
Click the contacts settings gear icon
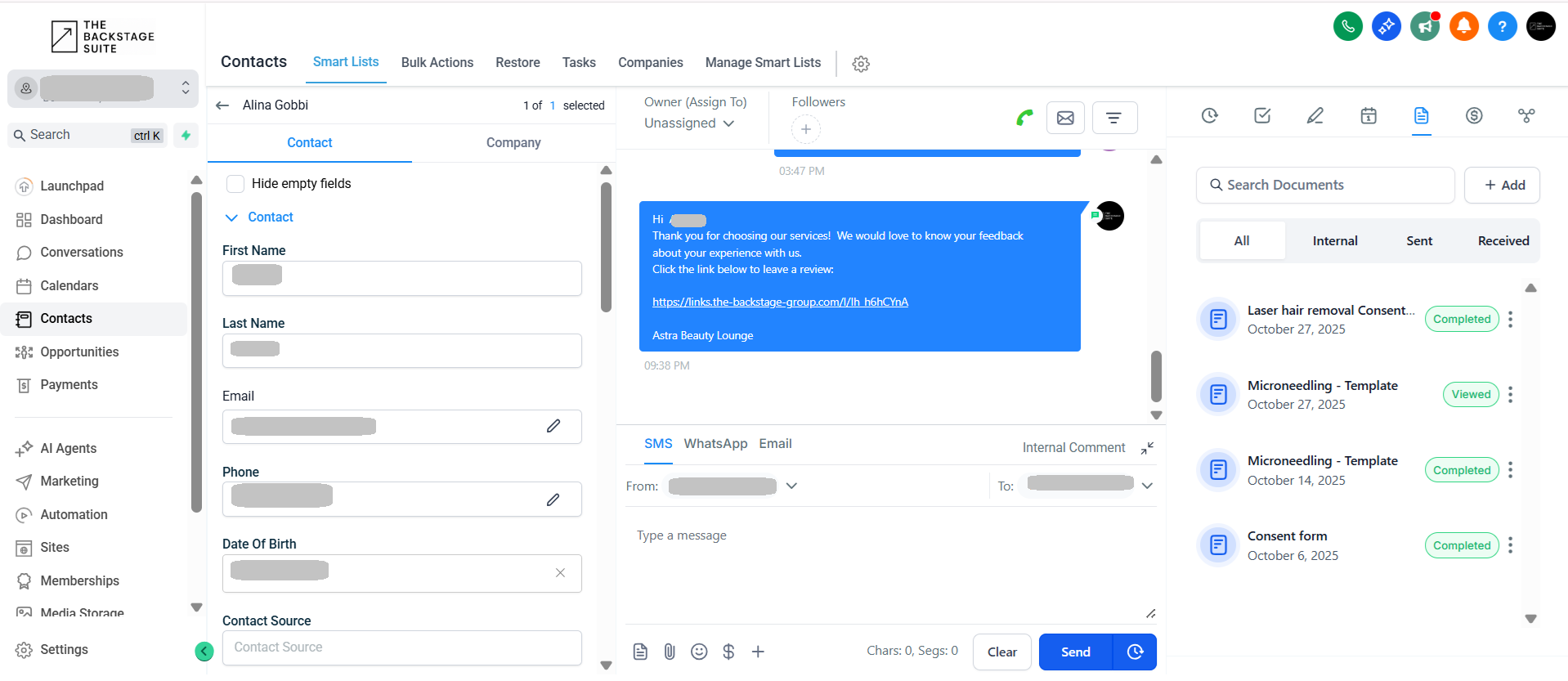coord(860,64)
